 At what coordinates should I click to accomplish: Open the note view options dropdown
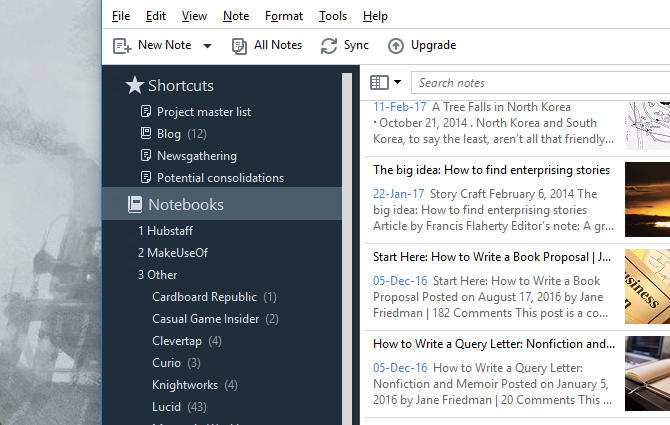click(385, 82)
